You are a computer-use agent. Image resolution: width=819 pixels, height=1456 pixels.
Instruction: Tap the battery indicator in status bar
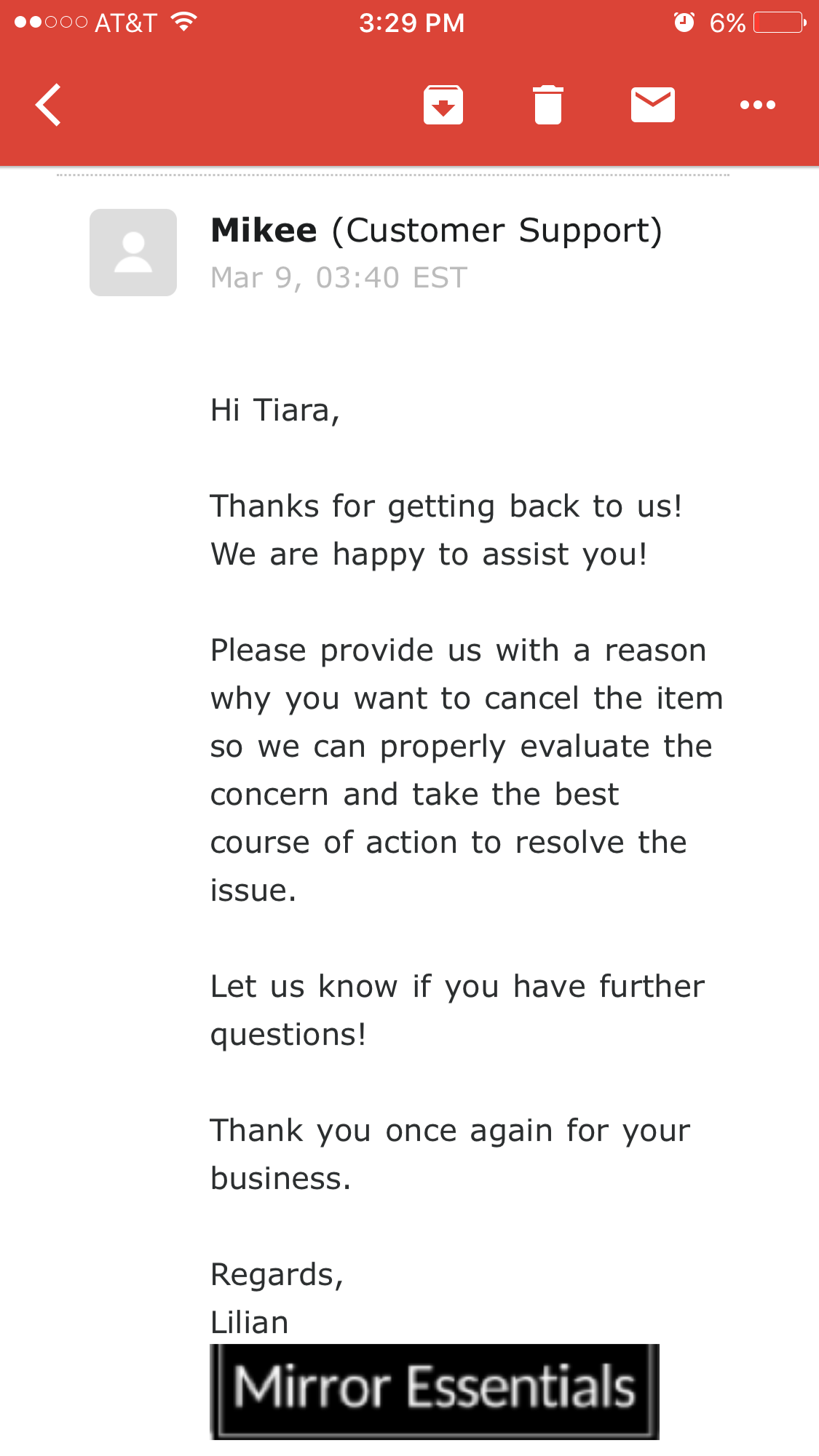(780, 23)
